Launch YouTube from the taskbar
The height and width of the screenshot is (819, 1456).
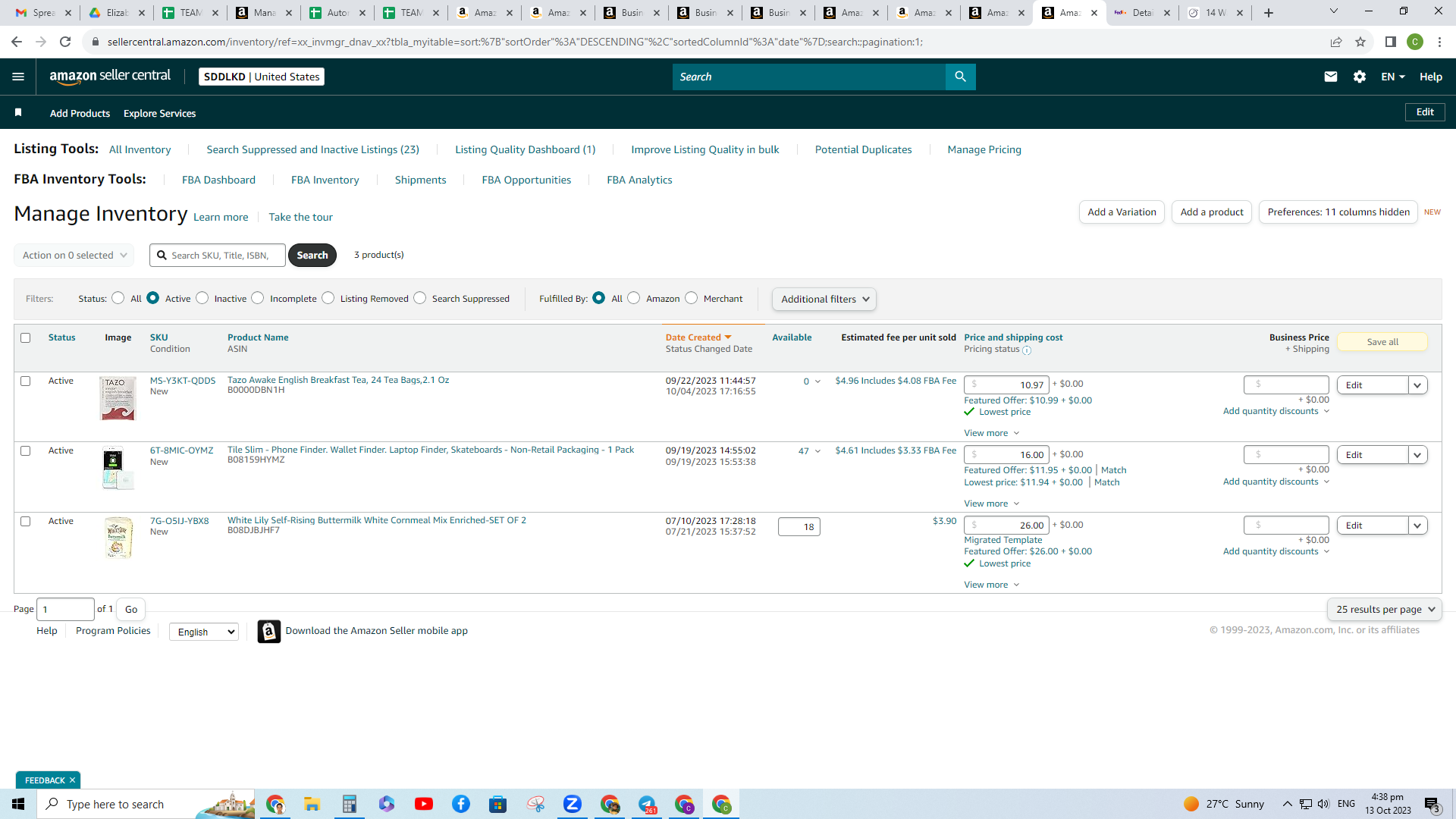424,804
